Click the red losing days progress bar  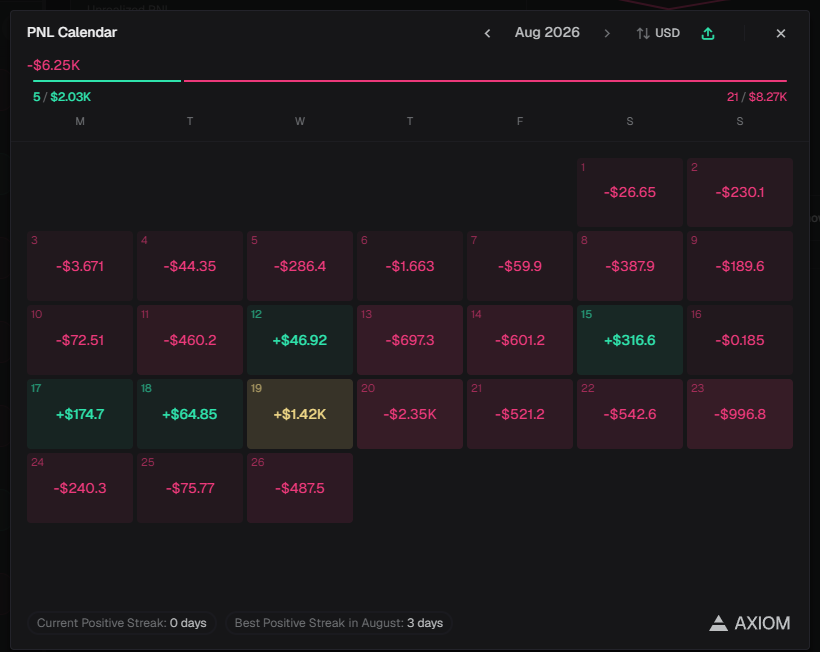(x=485, y=81)
